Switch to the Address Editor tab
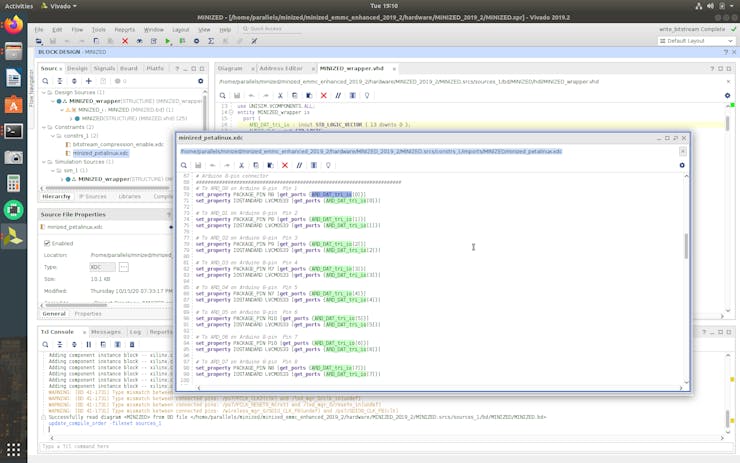 (x=279, y=68)
